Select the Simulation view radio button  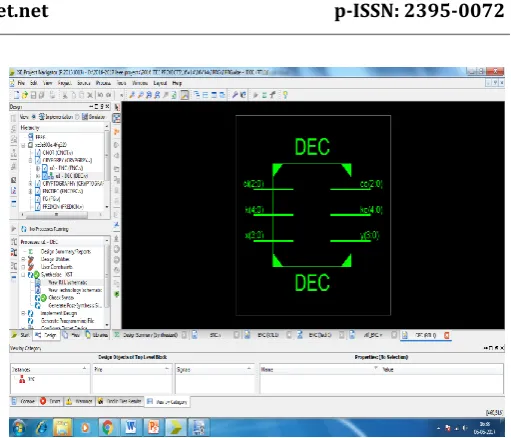click(77, 117)
